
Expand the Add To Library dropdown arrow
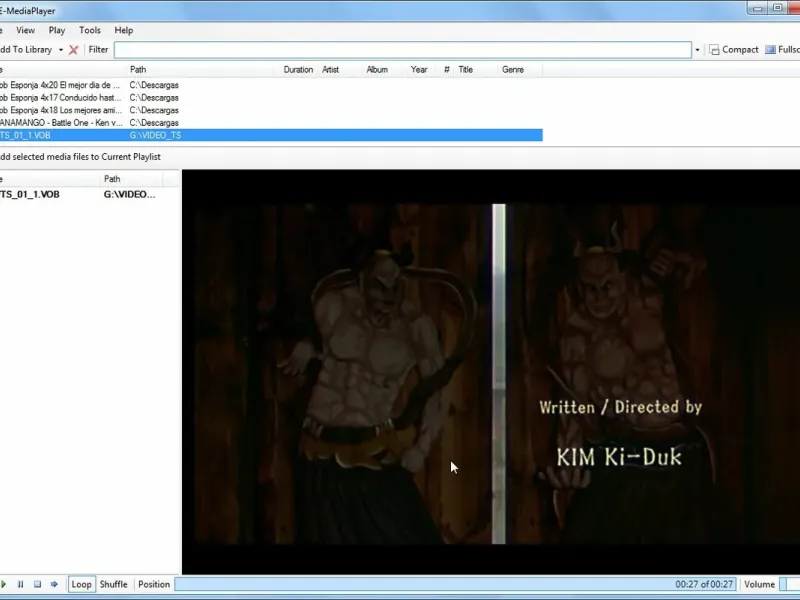(61, 49)
